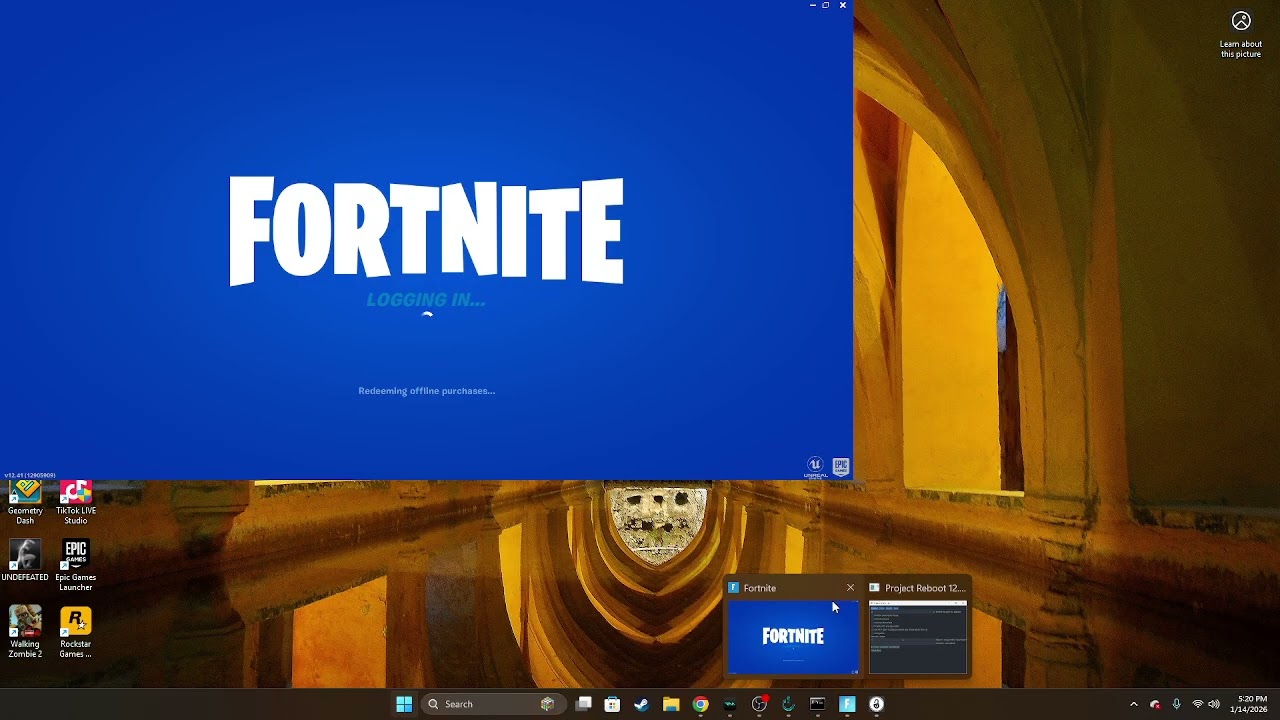Click the red-X tray status icon

1155,704
